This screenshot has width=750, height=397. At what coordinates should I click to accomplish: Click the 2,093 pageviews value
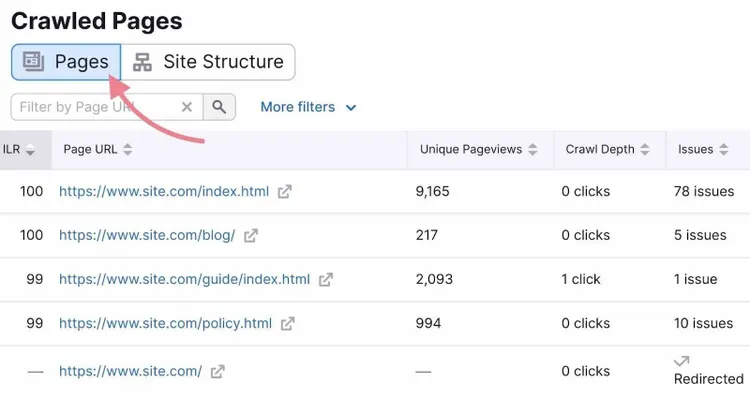coord(434,279)
